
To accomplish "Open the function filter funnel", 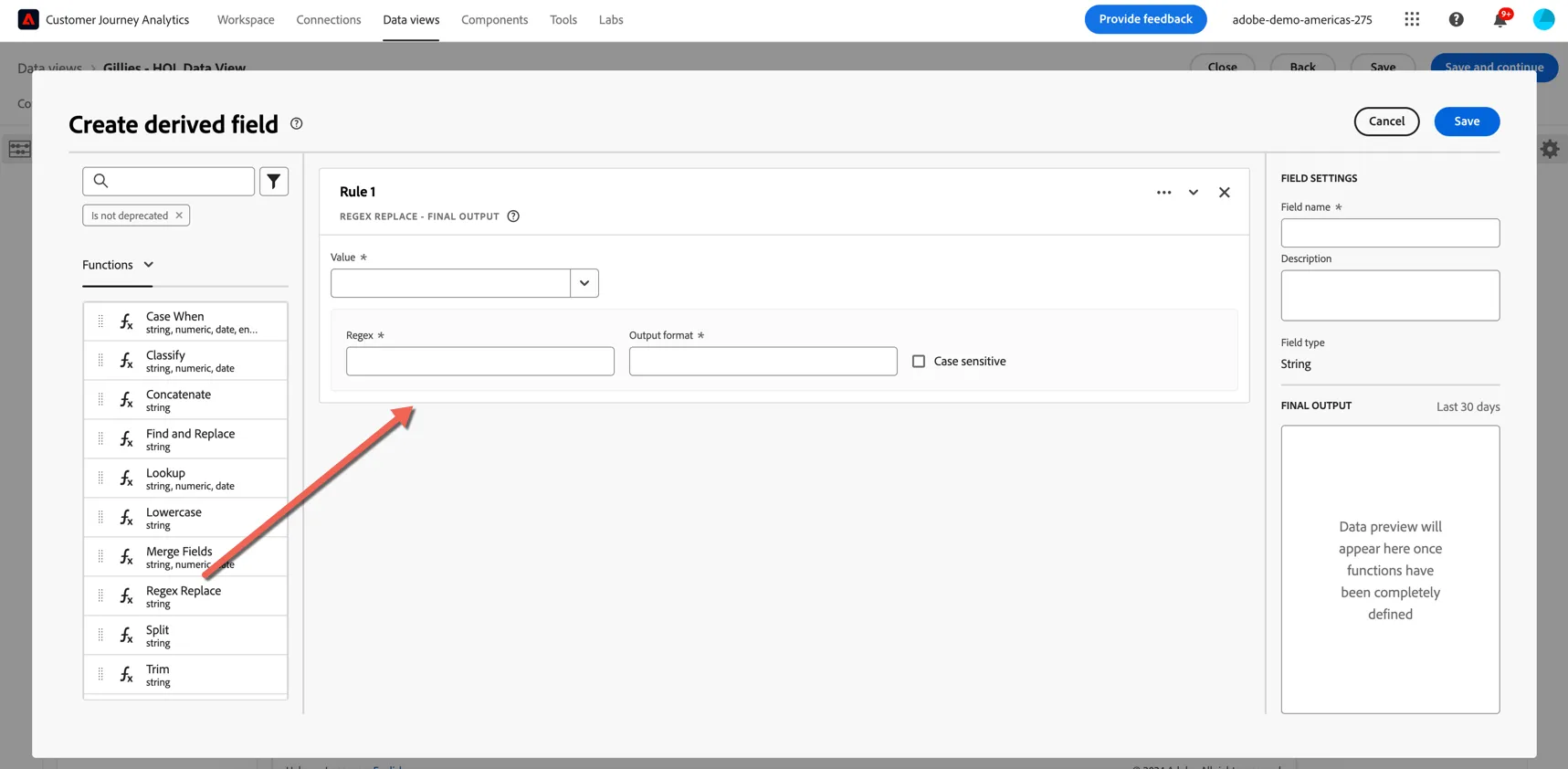I will 274,181.
